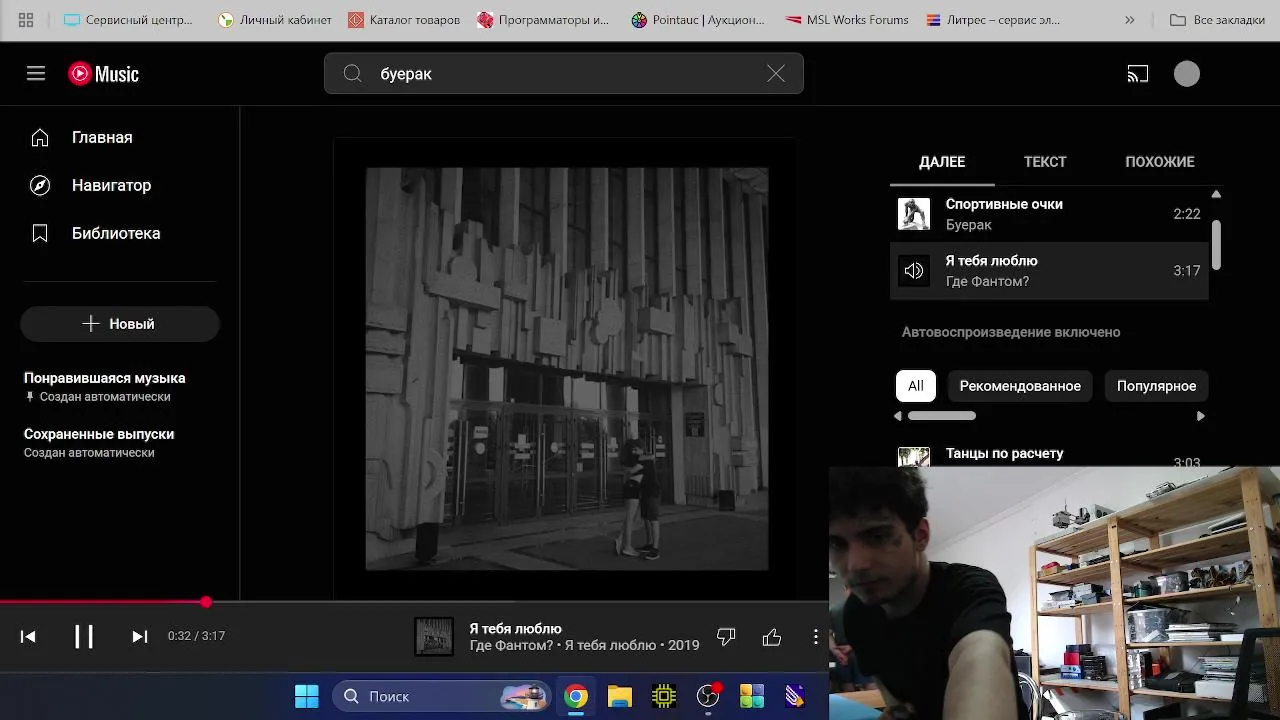This screenshot has width=1280, height=720.
Task: Click queue scrollbar up arrow
Action: pyautogui.click(x=1216, y=194)
